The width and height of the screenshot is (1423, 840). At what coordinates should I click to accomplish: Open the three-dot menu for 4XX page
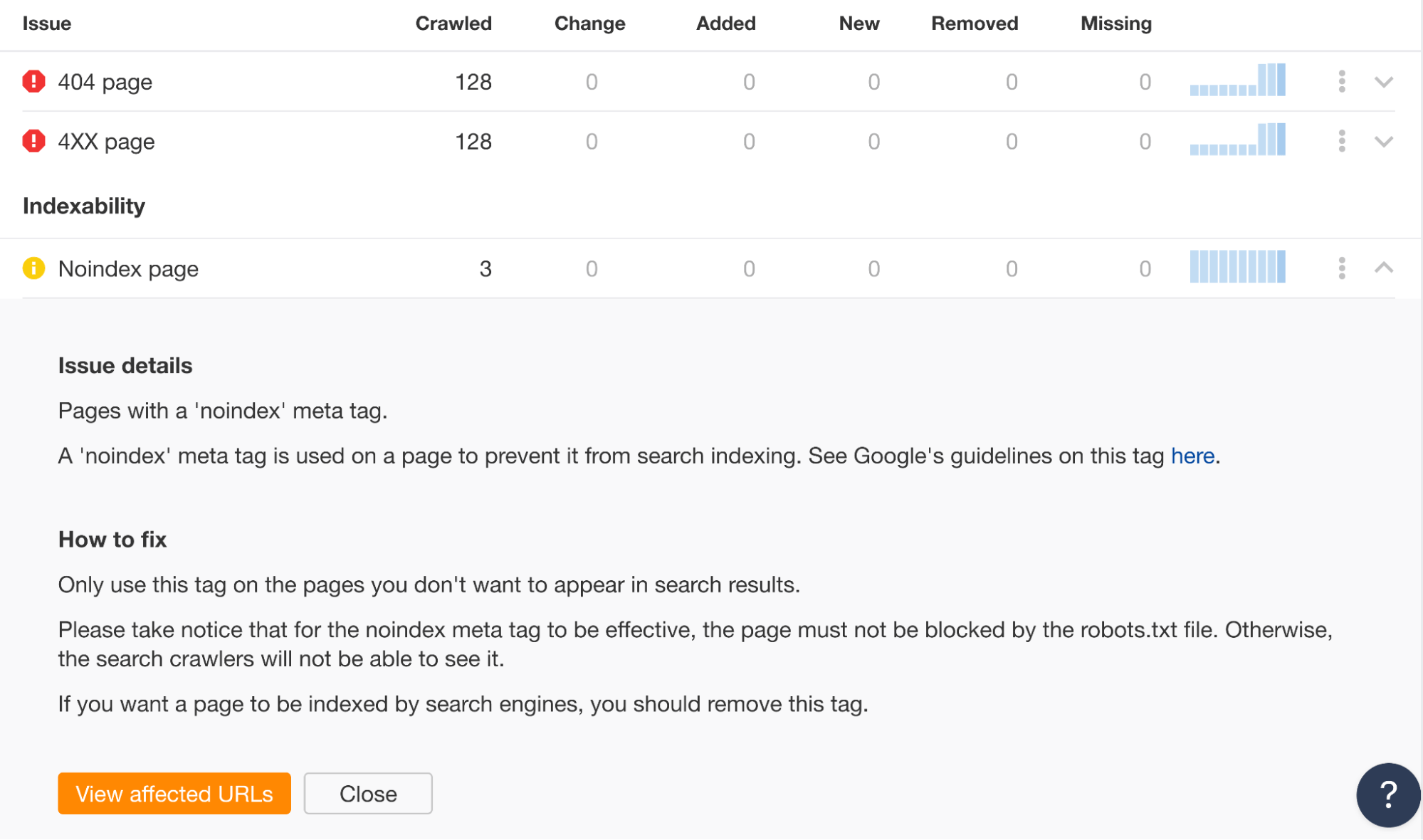tap(1341, 141)
